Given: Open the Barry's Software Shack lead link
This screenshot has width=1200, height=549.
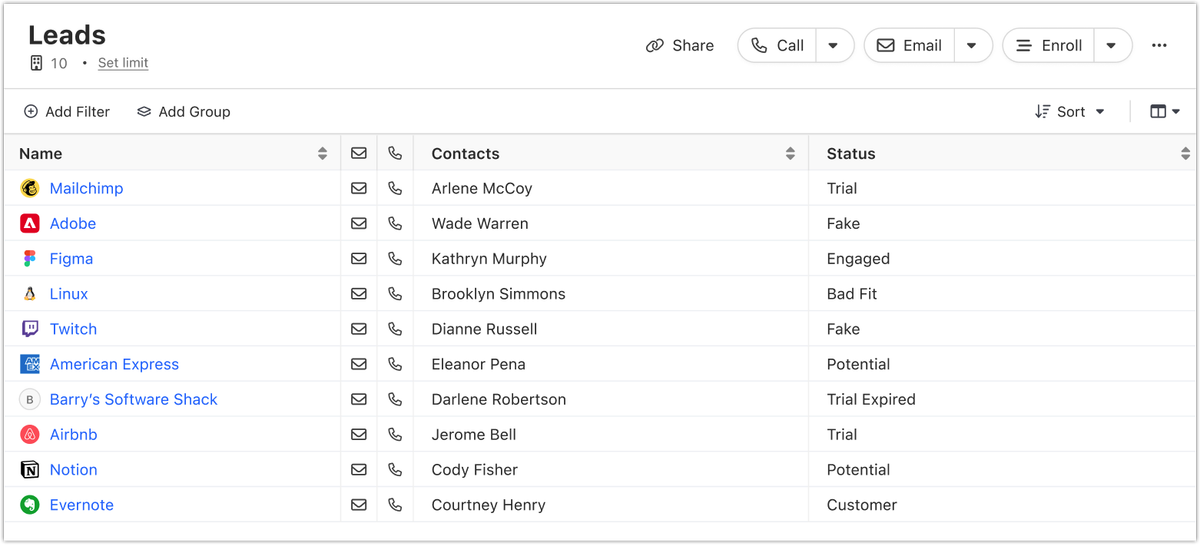Looking at the screenshot, I should [133, 399].
